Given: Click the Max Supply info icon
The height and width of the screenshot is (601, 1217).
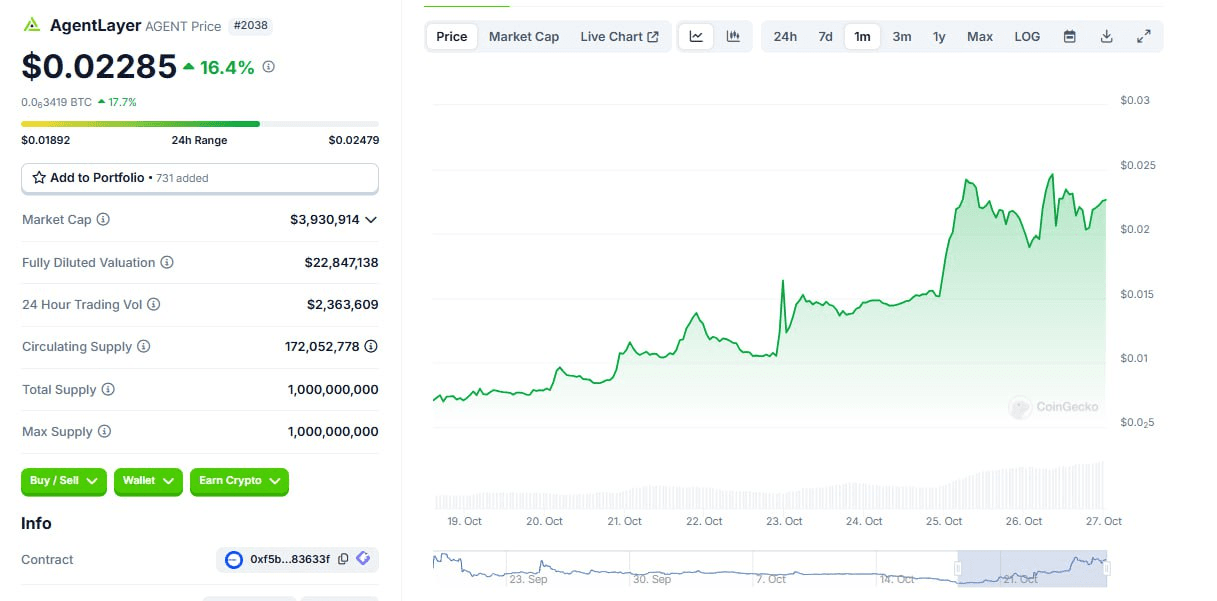Looking at the screenshot, I should click(x=104, y=431).
